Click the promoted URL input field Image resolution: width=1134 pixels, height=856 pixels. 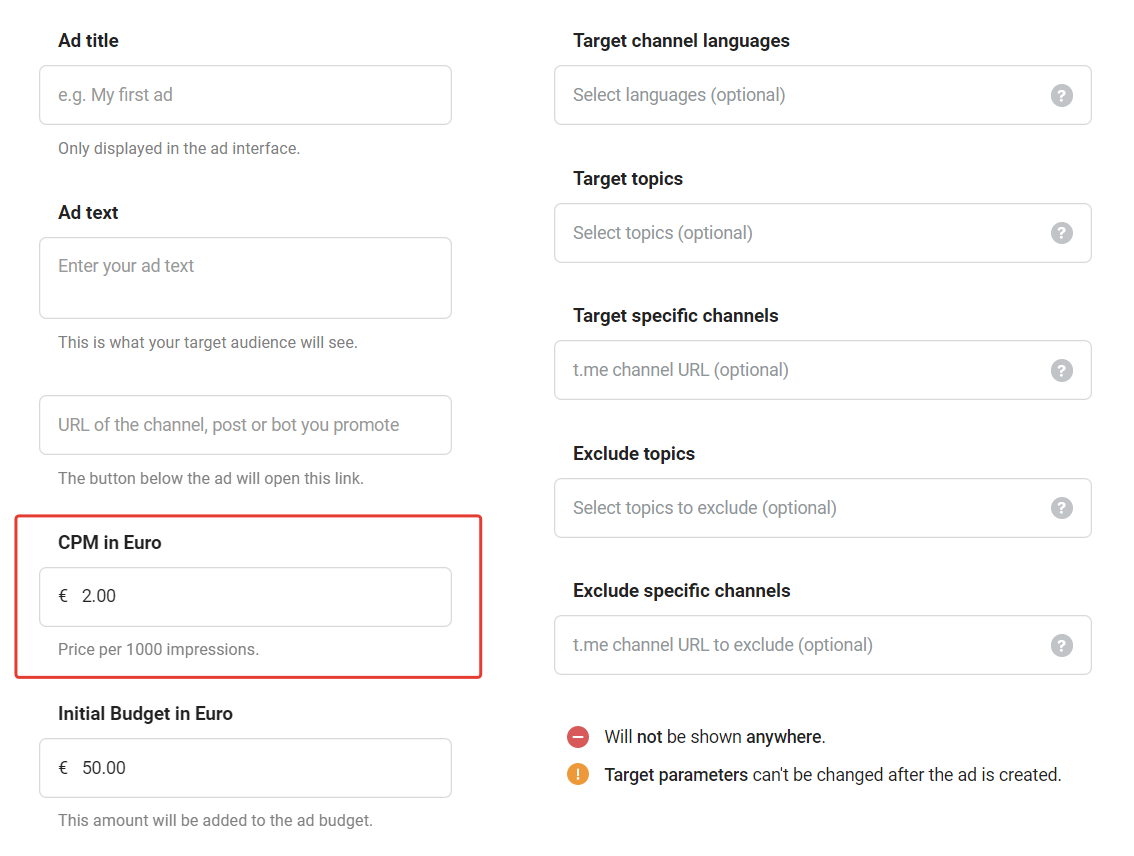[x=245, y=425]
